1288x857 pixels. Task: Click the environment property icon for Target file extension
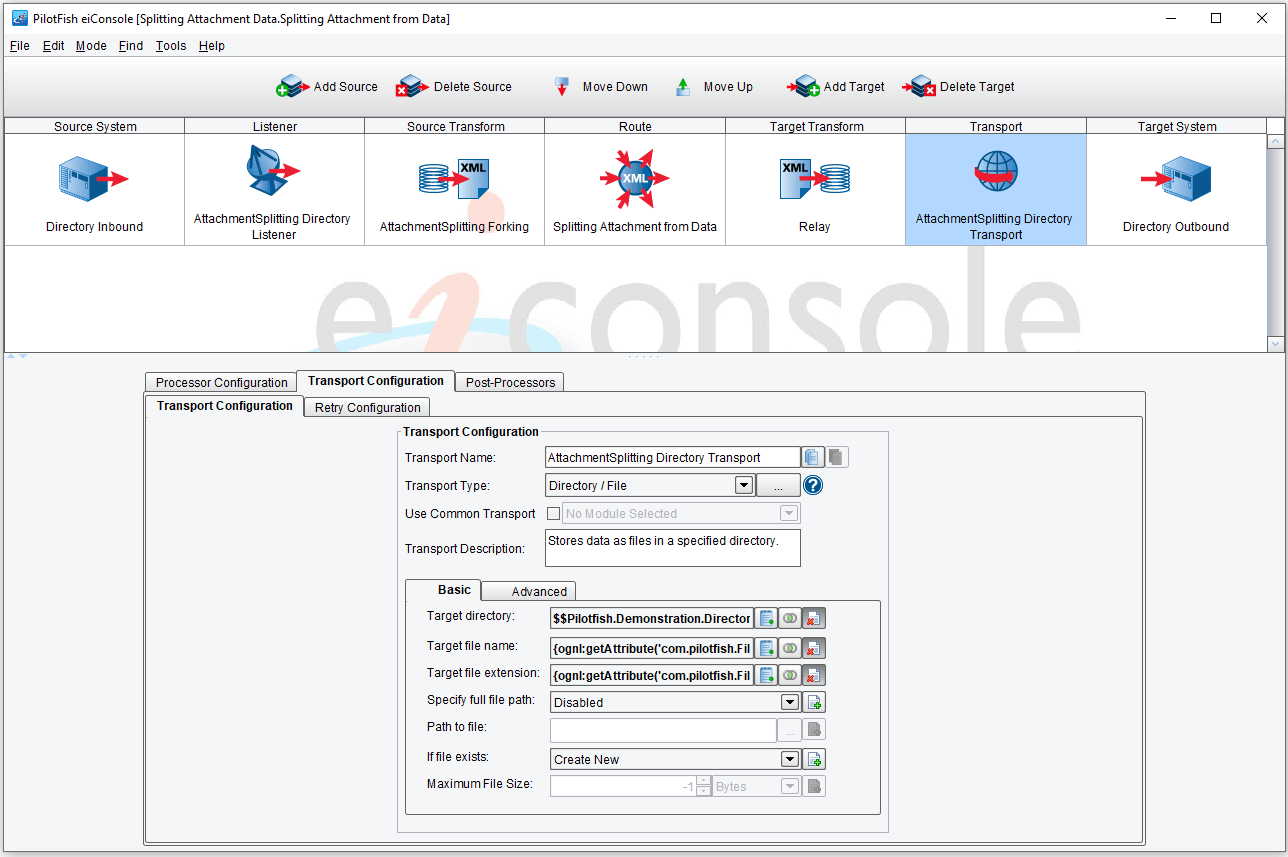point(767,675)
